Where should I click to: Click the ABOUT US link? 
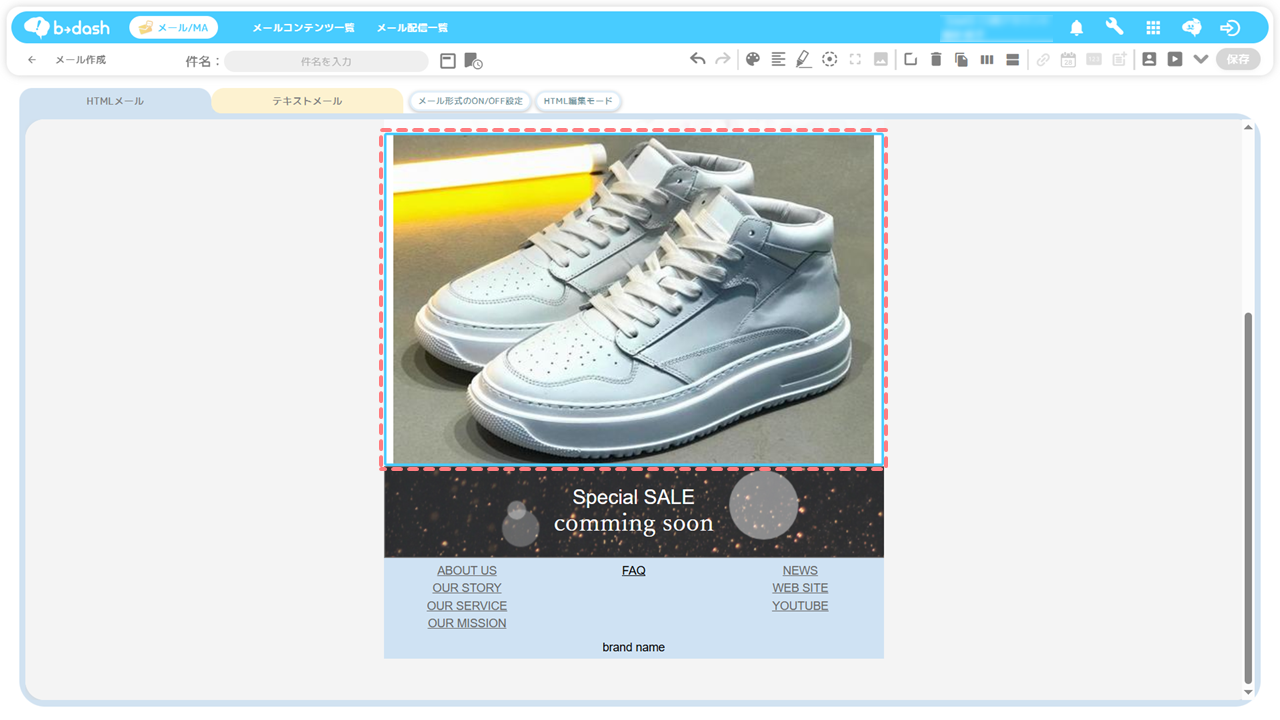point(467,571)
